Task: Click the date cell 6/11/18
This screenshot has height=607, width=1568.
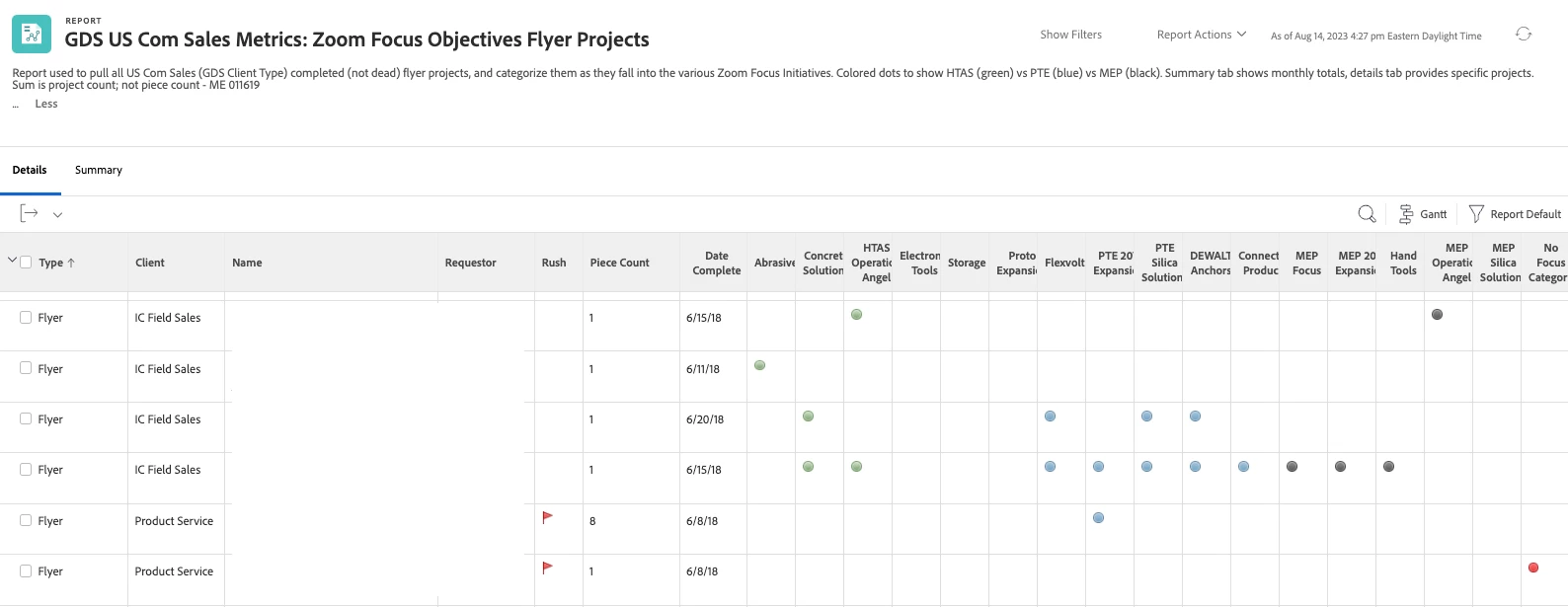Action: (x=703, y=369)
